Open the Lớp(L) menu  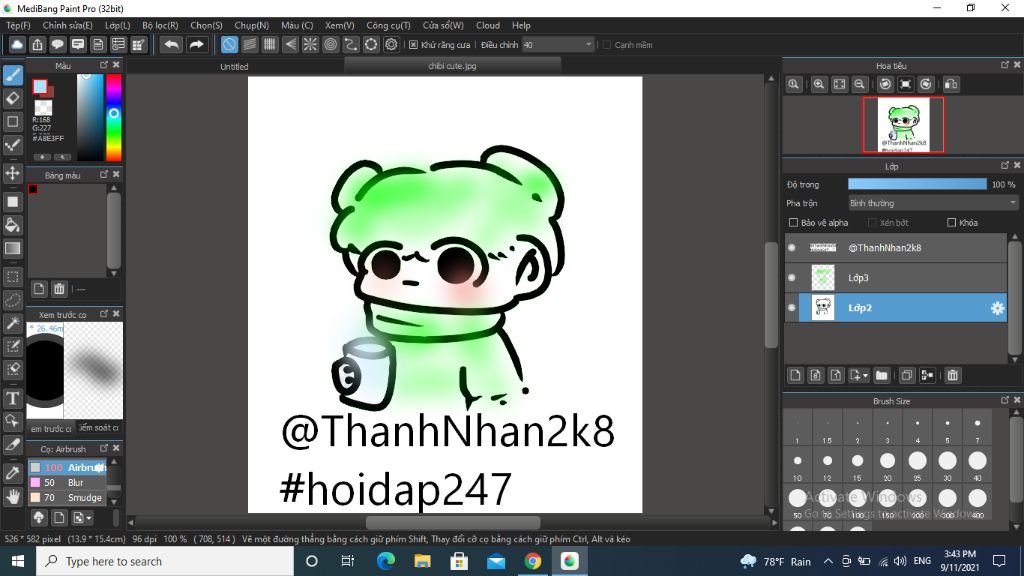point(118,25)
